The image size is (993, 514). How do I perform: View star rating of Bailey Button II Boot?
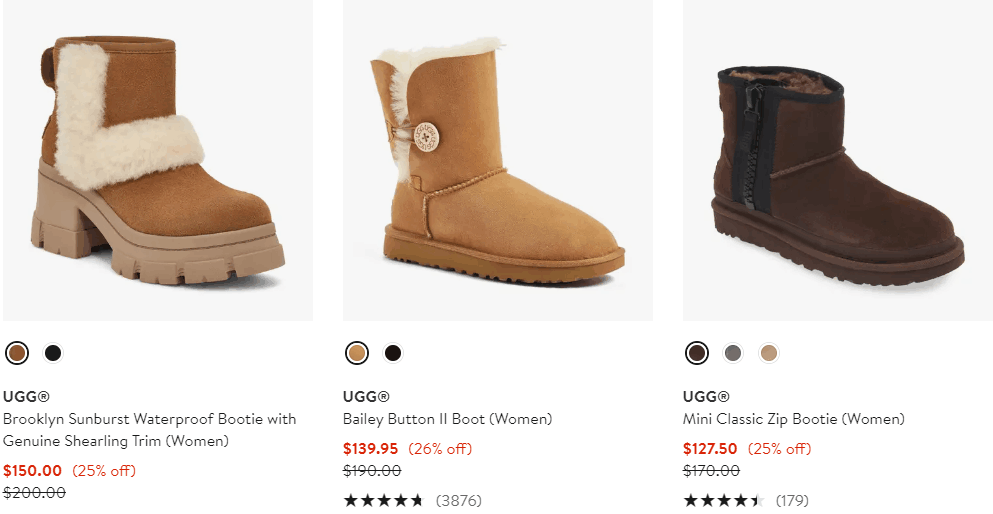[384, 500]
